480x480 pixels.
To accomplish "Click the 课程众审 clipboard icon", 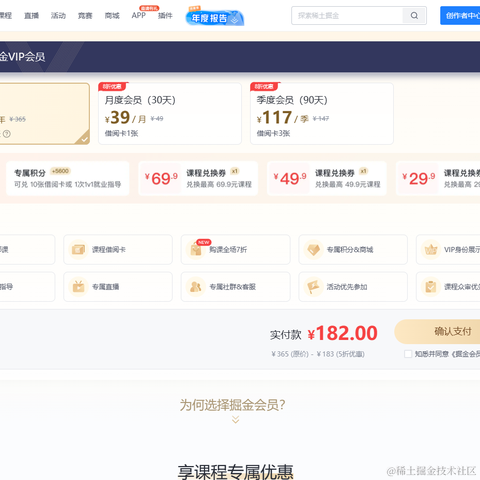I will point(431,286).
